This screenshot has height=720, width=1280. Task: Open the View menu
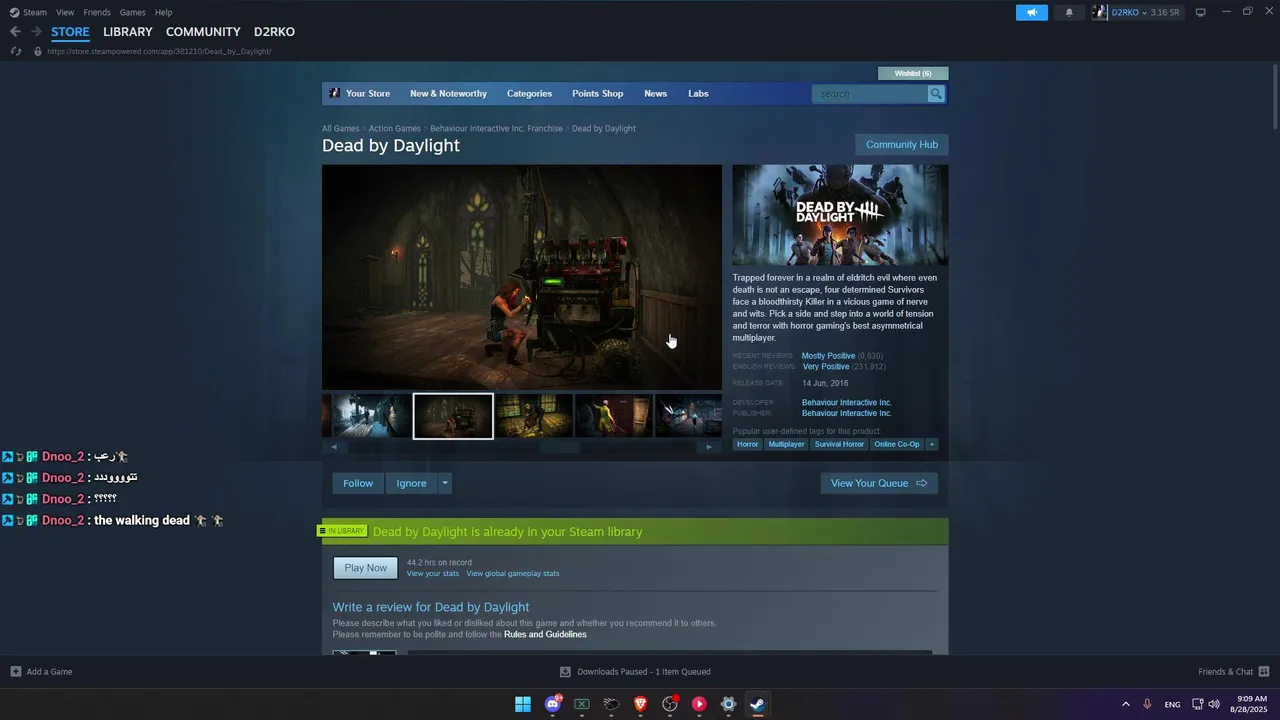click(65, 12)
